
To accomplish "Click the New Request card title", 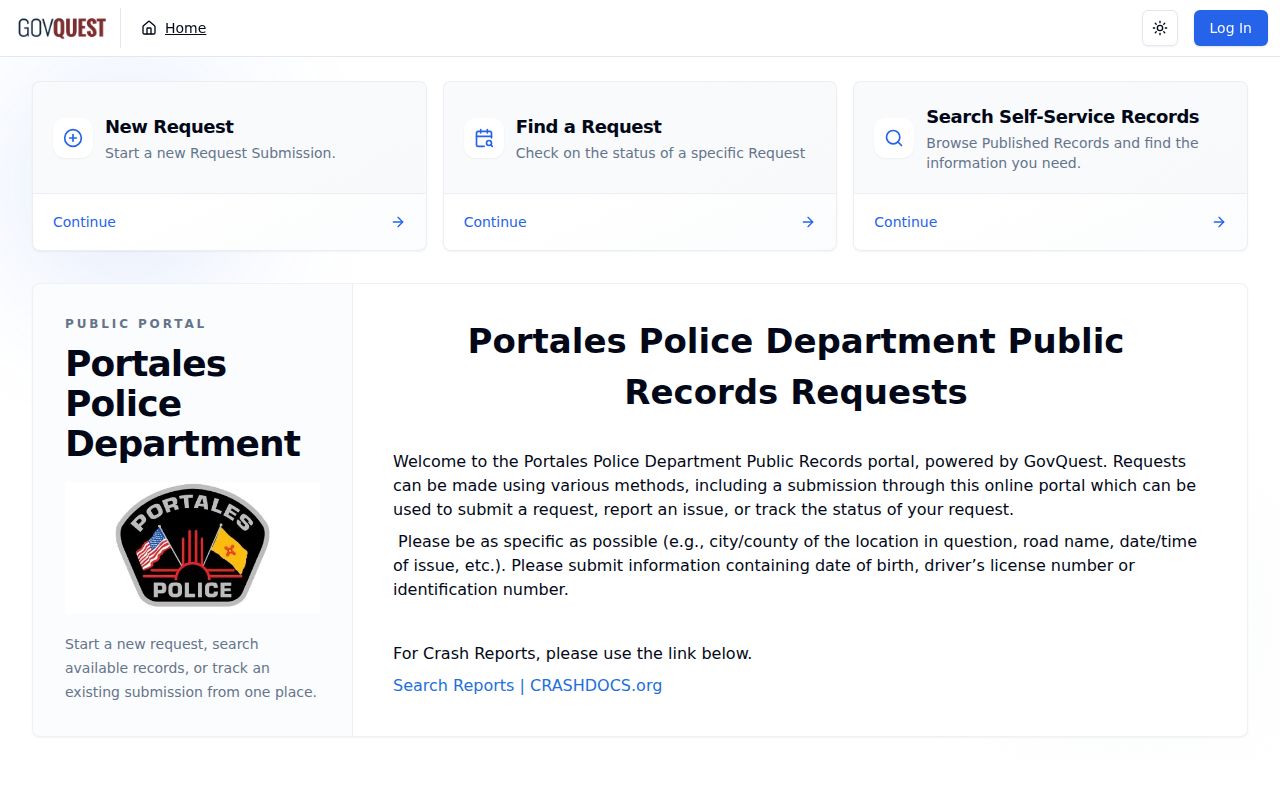I will [x=169, y=127].
